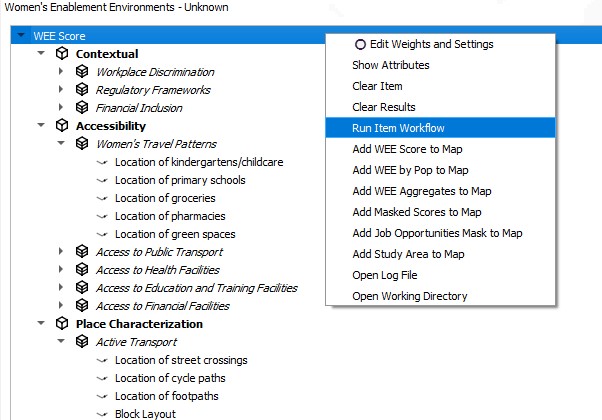Click the cube icon next to Place Characterization

pos(62,324)
